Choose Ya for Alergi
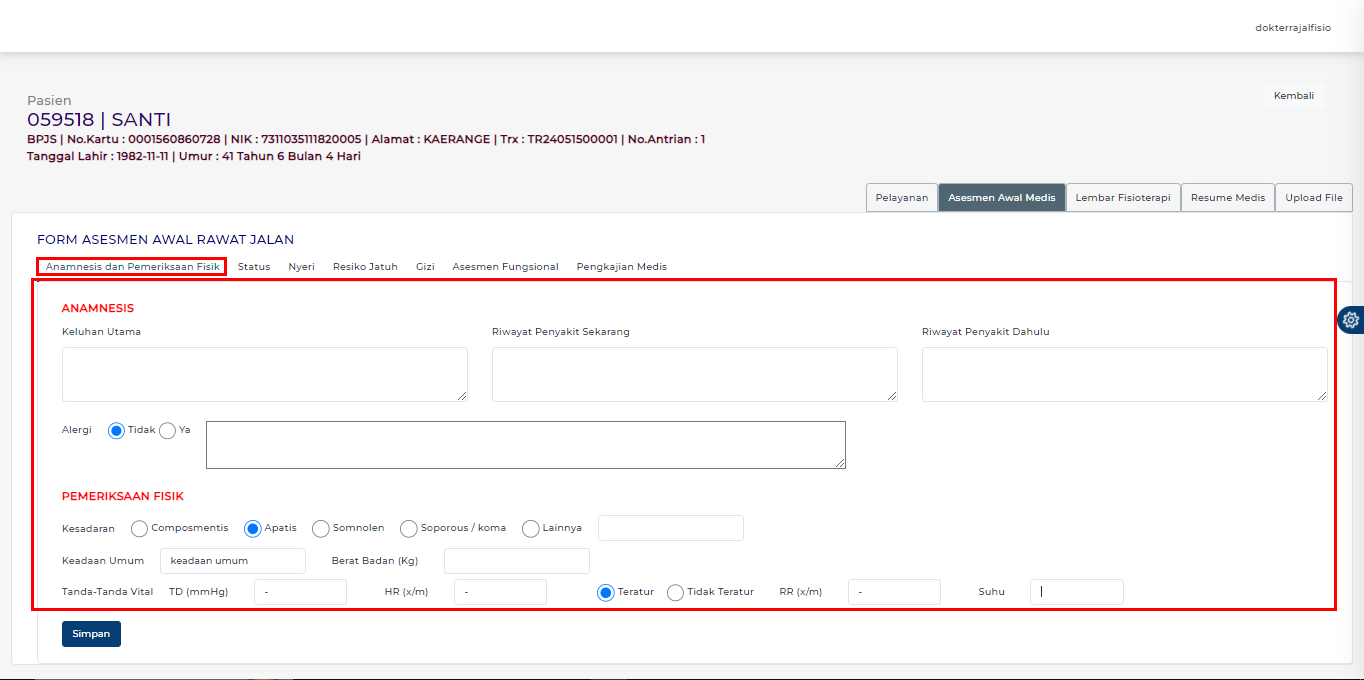The image size is (1364, 680). pos(167,430)
